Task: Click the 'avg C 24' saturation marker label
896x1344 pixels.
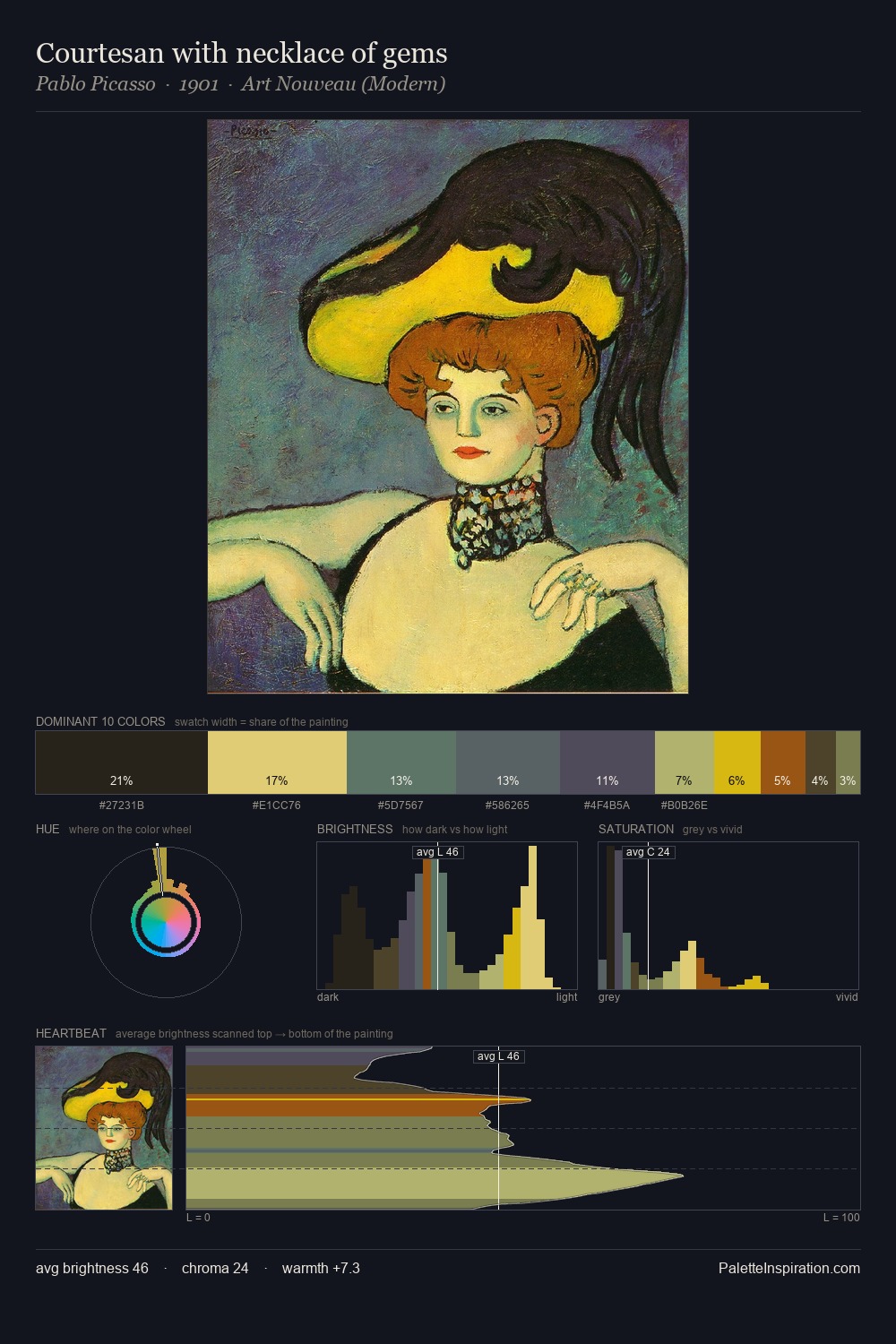Action: tap(648, 852)
